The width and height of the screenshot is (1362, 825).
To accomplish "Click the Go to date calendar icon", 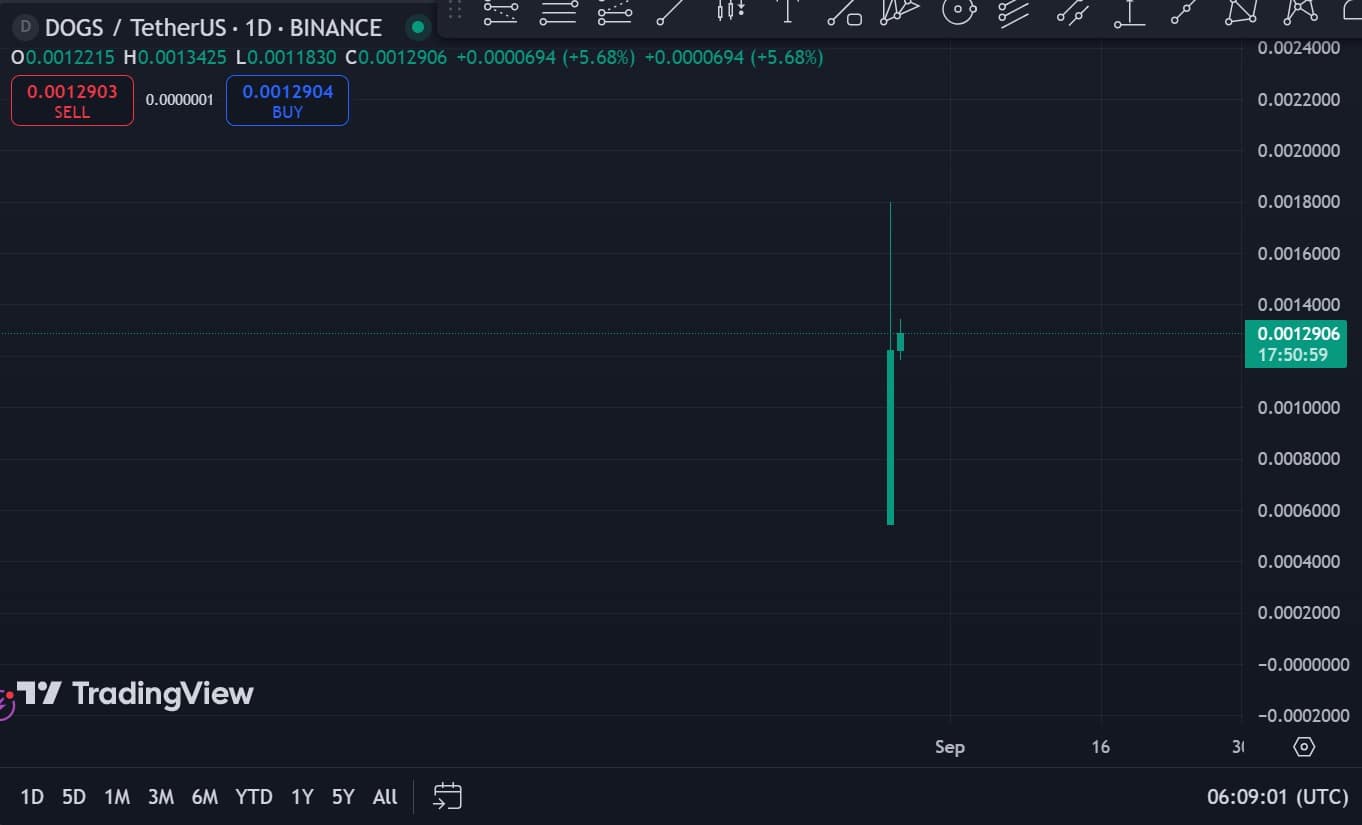I will pyautogui.click(x=447, y=796).
